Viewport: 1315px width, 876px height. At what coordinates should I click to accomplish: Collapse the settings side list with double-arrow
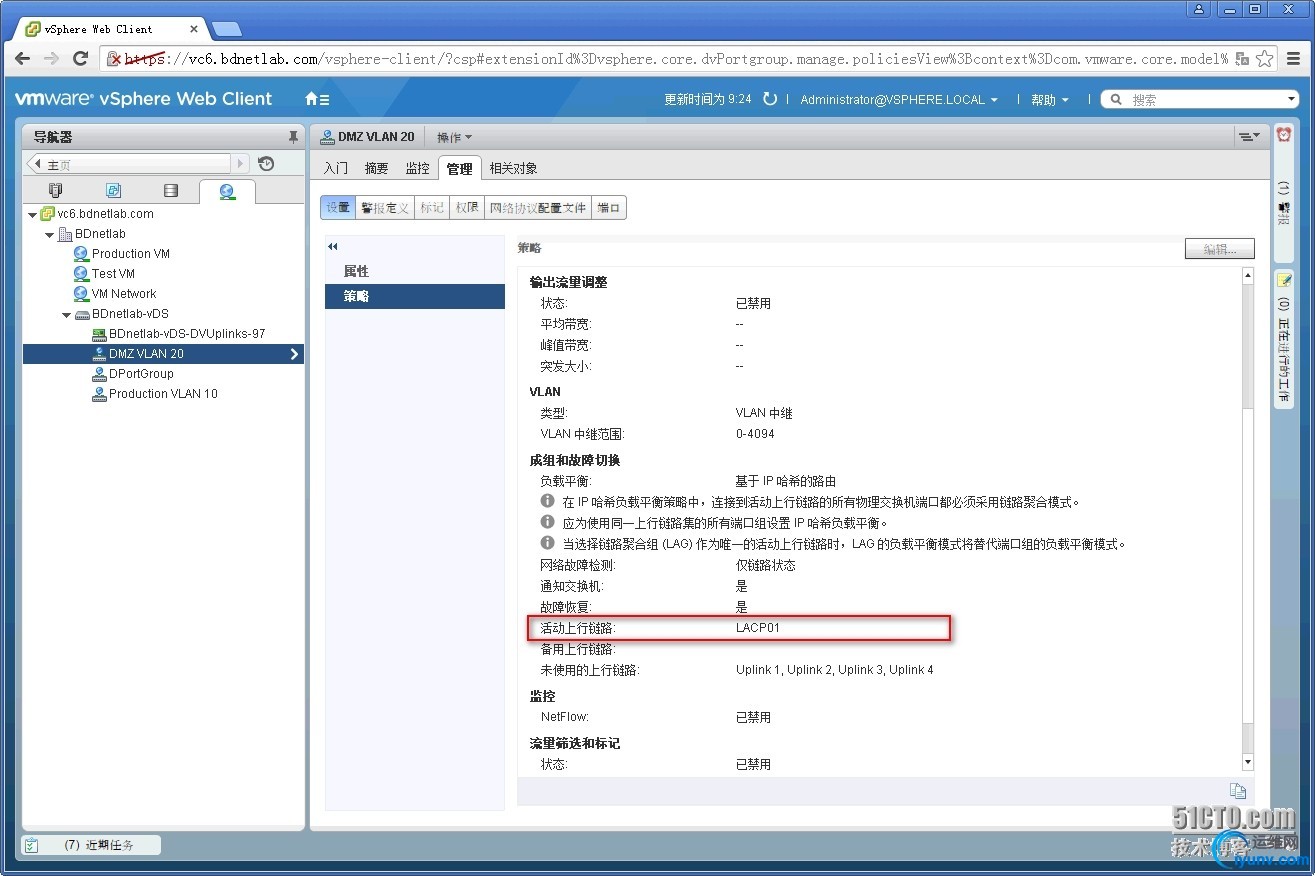point(333,246)
